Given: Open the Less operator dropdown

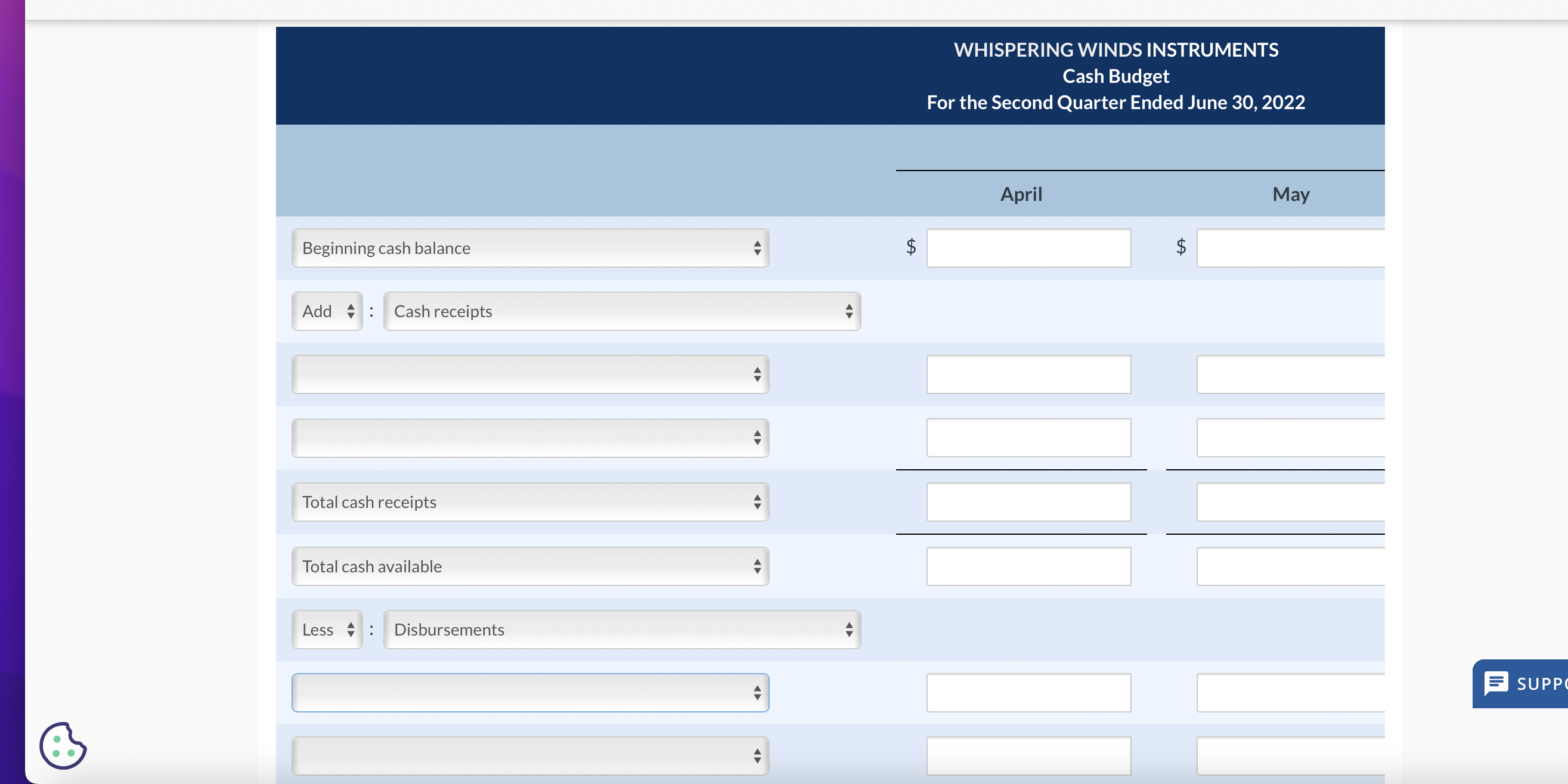Looking at the screenshot, I should (327, 630).
